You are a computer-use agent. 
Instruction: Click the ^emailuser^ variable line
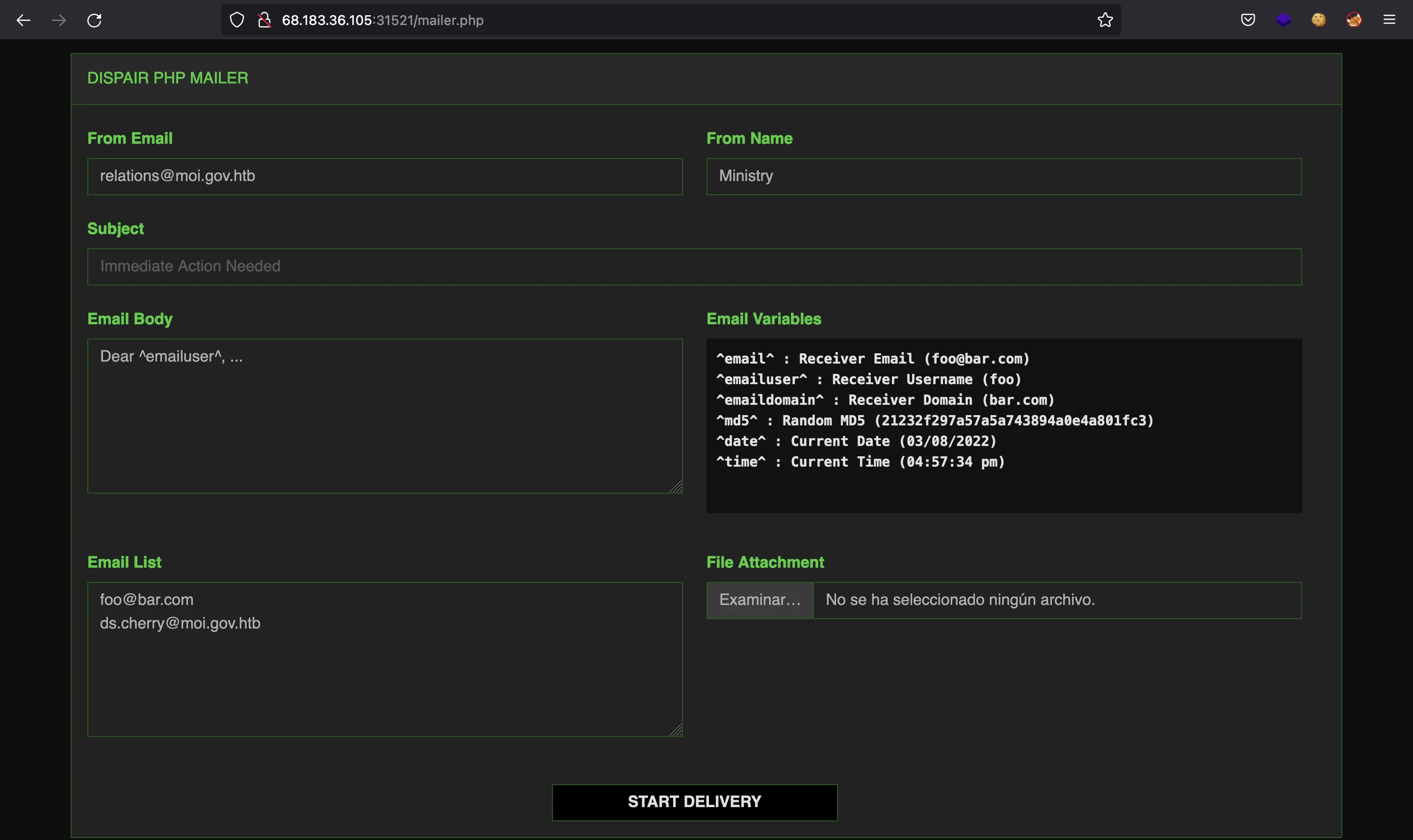tap(868, 379)
